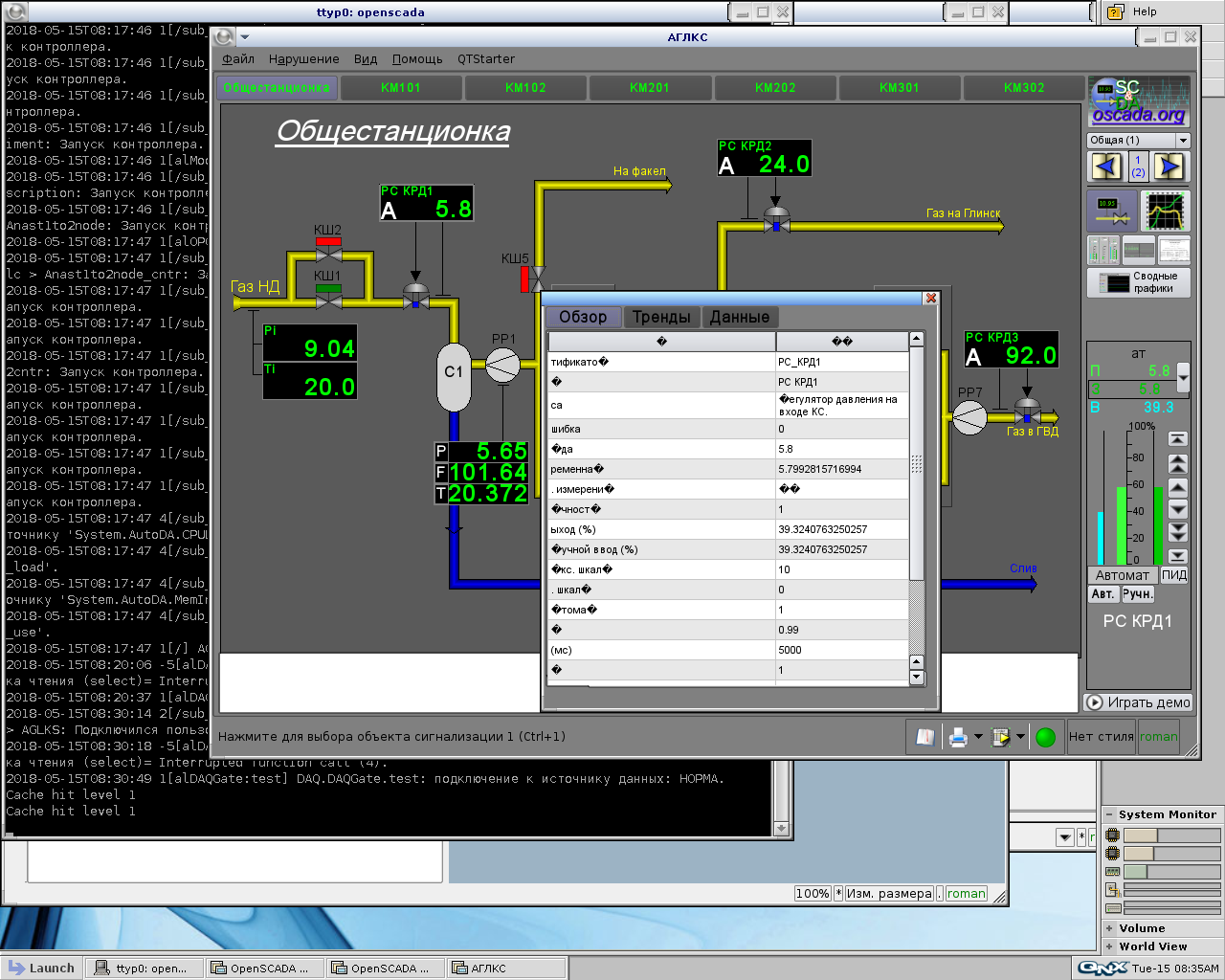This screenshot has height=980, width=1225.
Task: Open the manual book icon in status bar
Action: (x=924, y=737)
